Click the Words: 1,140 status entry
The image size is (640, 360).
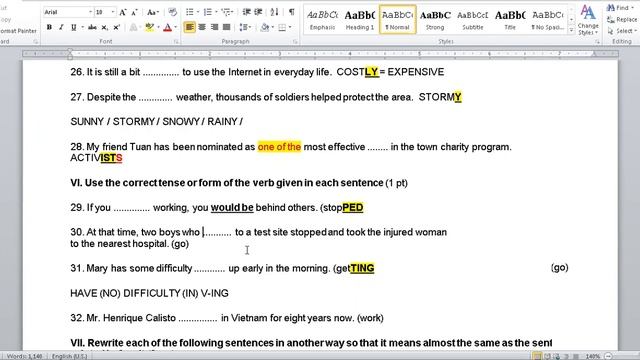pos(24,356)
